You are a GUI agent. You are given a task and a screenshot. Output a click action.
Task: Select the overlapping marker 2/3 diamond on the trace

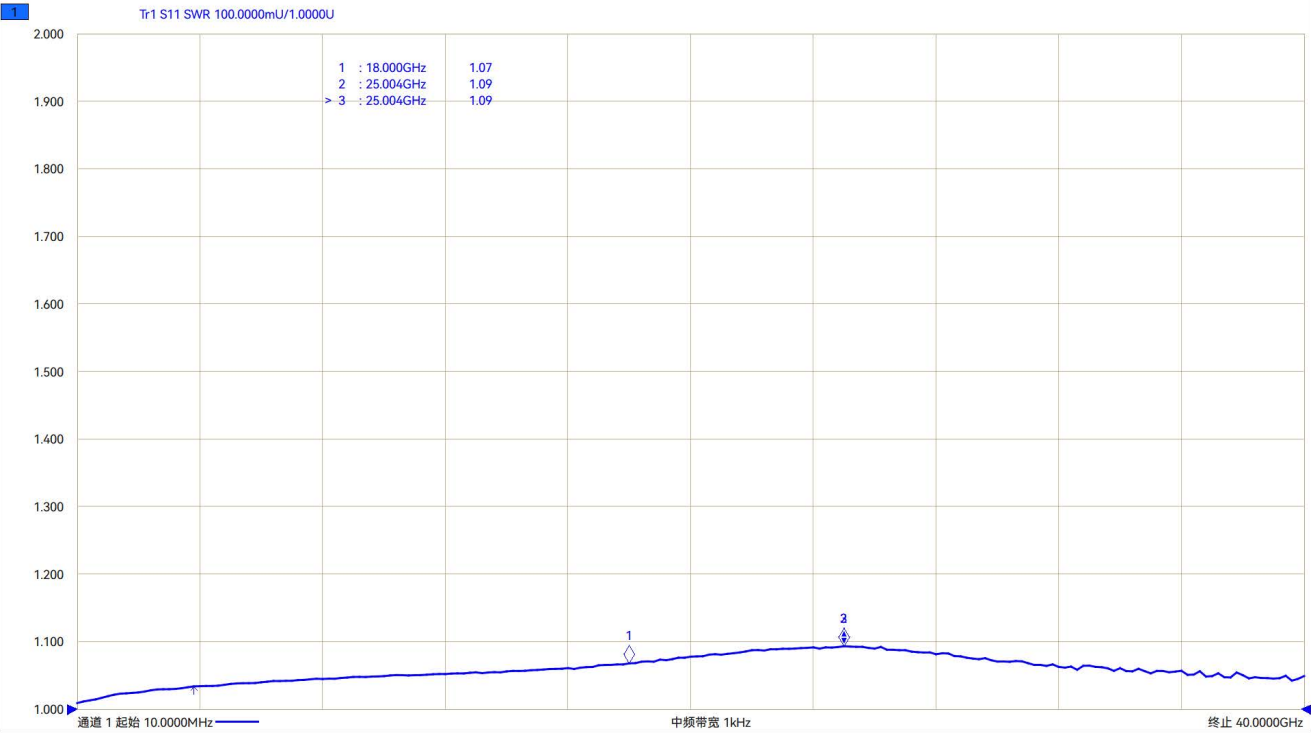point(844,636)
